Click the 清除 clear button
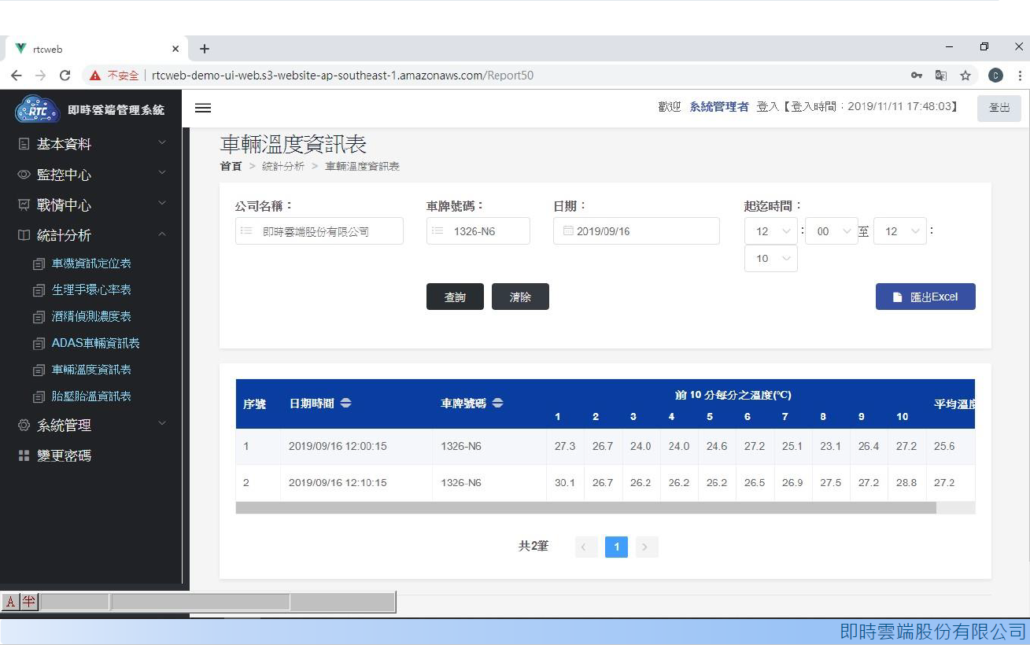The width and height of the screenshot is (1030, 645). click(x=520, y=297)
